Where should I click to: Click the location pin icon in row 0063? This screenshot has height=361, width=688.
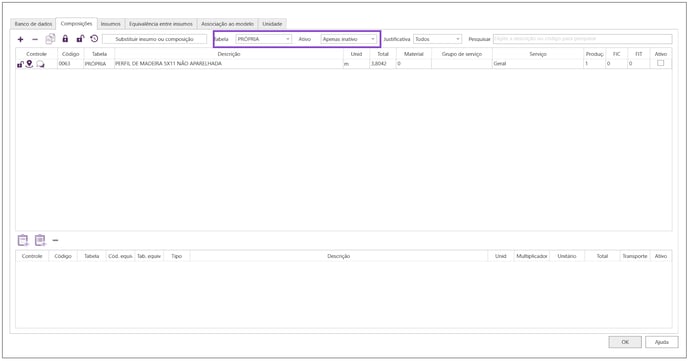tap(29, 64)
